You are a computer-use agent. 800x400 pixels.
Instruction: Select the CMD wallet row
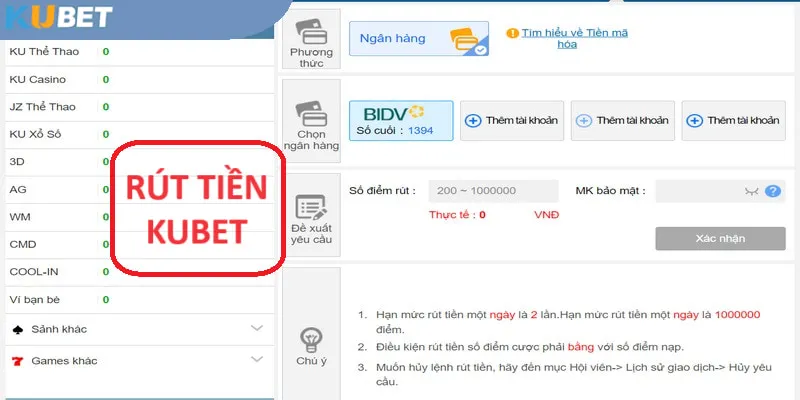pyautogui.click(x=139, y=245)
